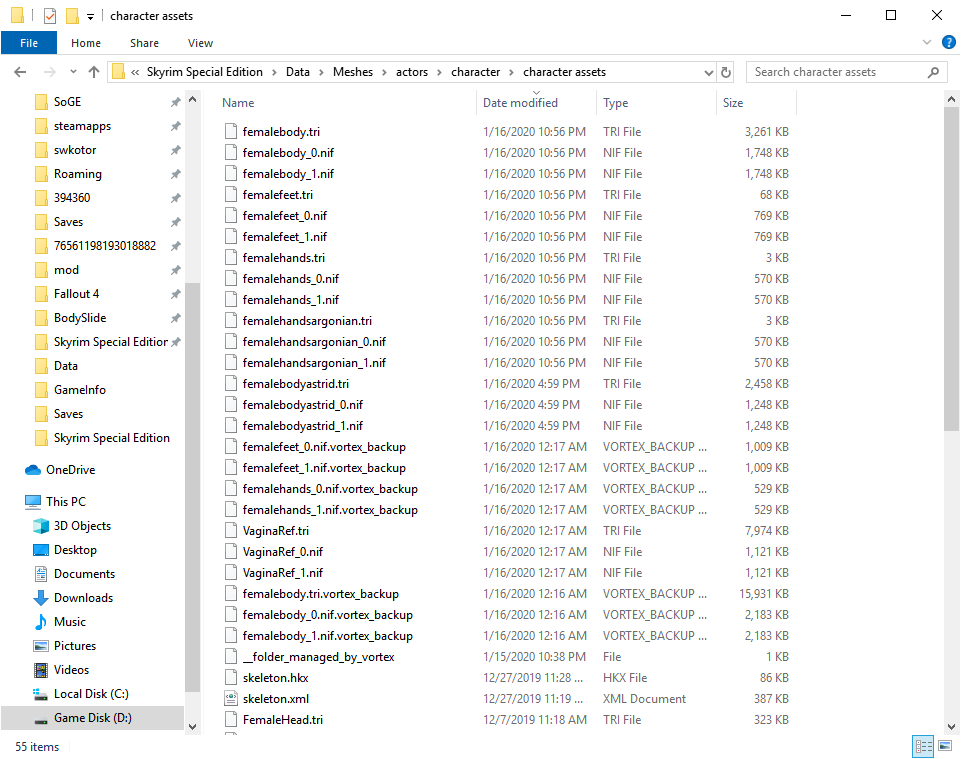Click the search magnifier icon
The height and width of the screenshot is (759, 961).
coord(933,72)
